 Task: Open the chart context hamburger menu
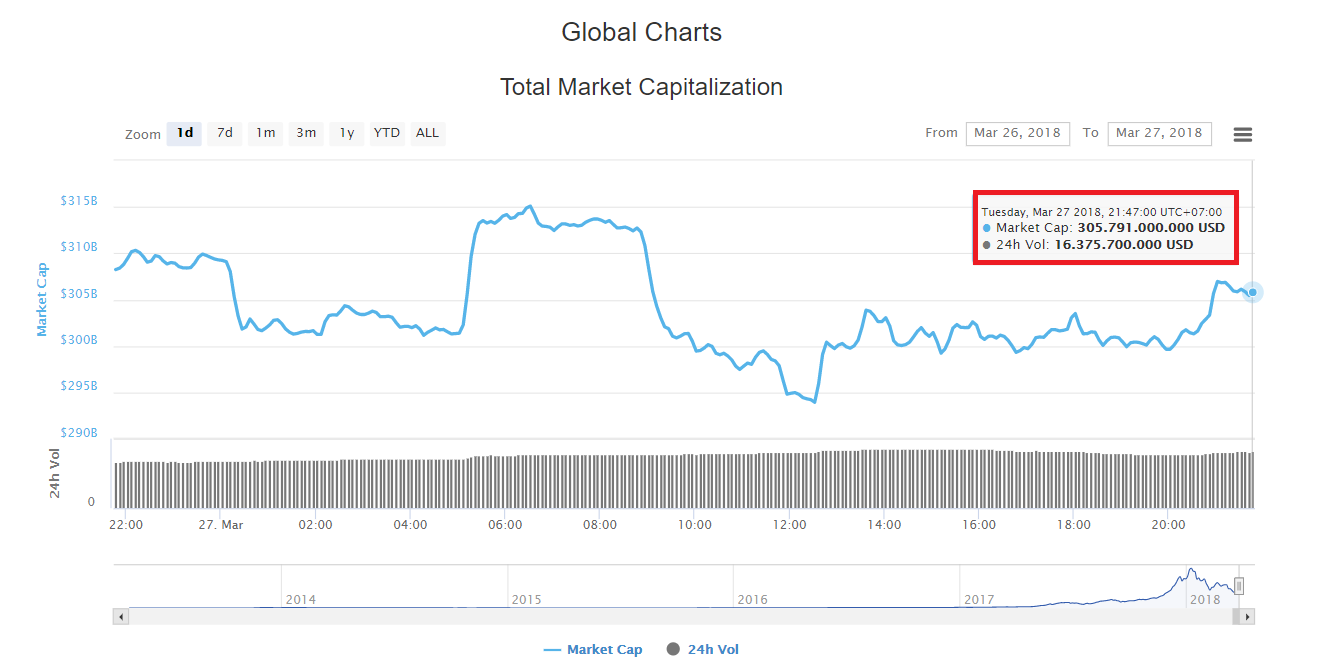1242,135
